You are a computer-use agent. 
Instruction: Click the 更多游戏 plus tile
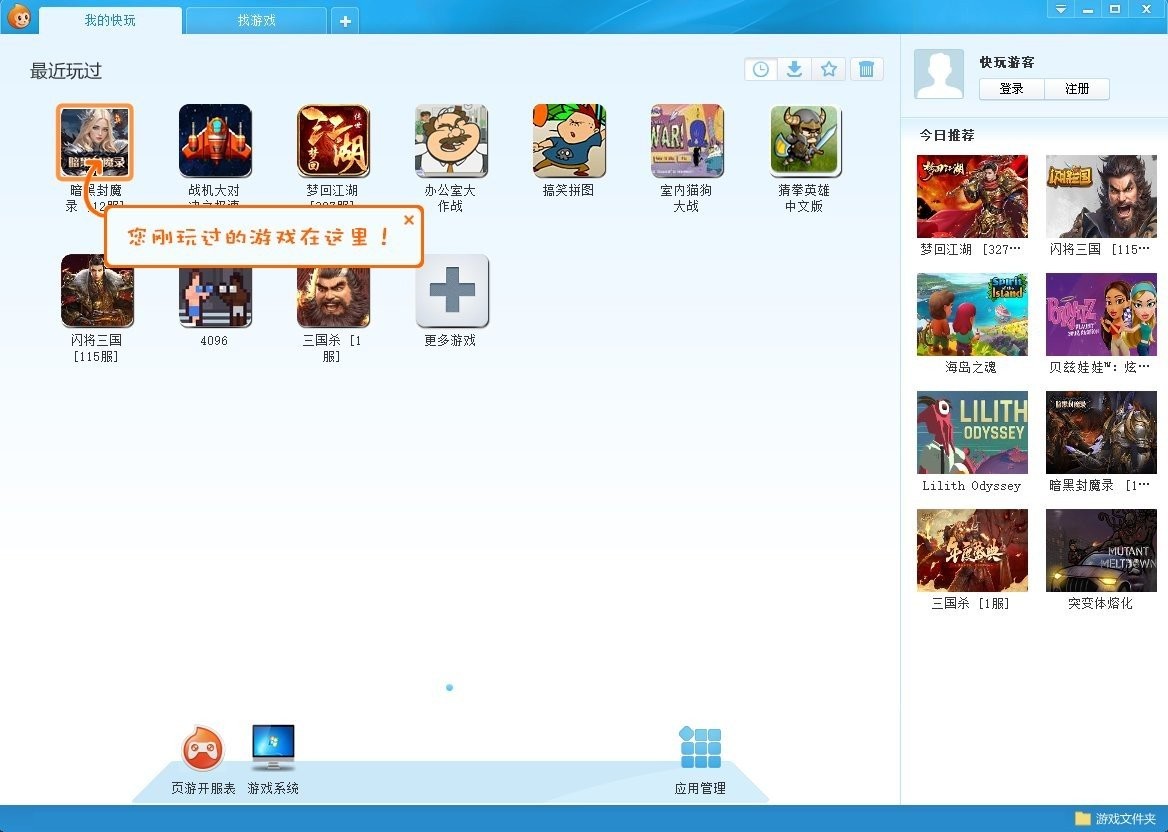[x=451, y=290]
